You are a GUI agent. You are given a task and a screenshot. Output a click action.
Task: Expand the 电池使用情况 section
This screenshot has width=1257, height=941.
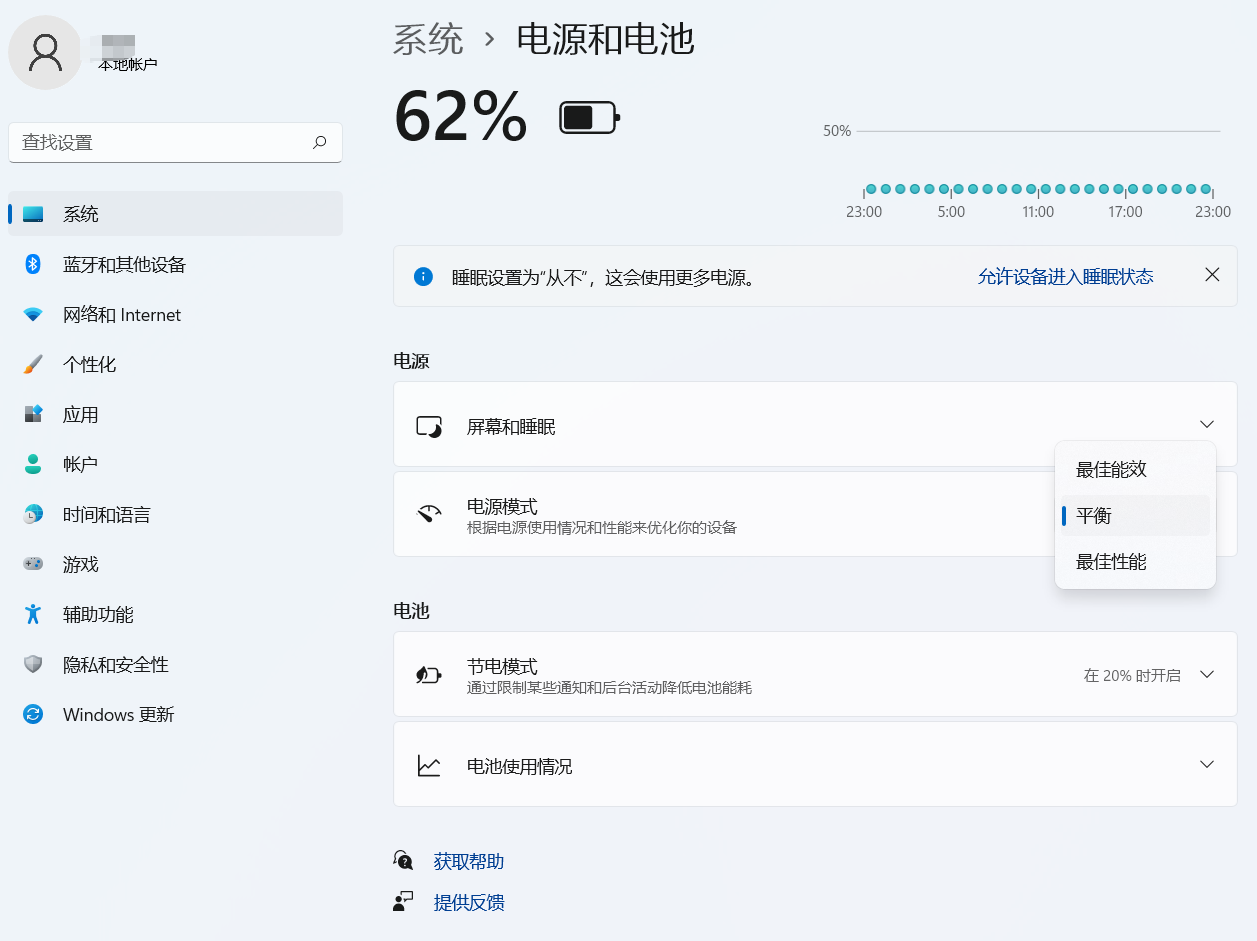[x=1206, y=765]
